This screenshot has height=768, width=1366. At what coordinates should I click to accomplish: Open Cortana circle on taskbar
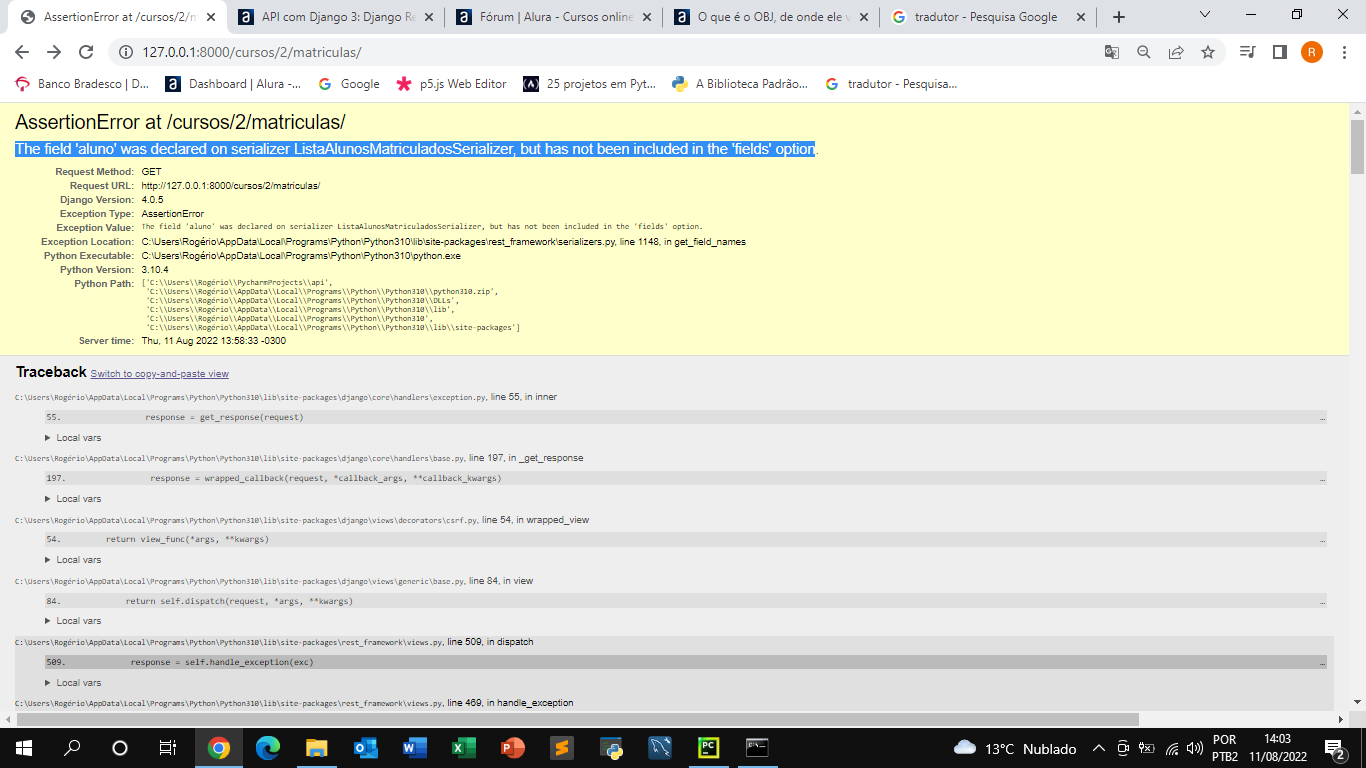click(x=120, y=748)
